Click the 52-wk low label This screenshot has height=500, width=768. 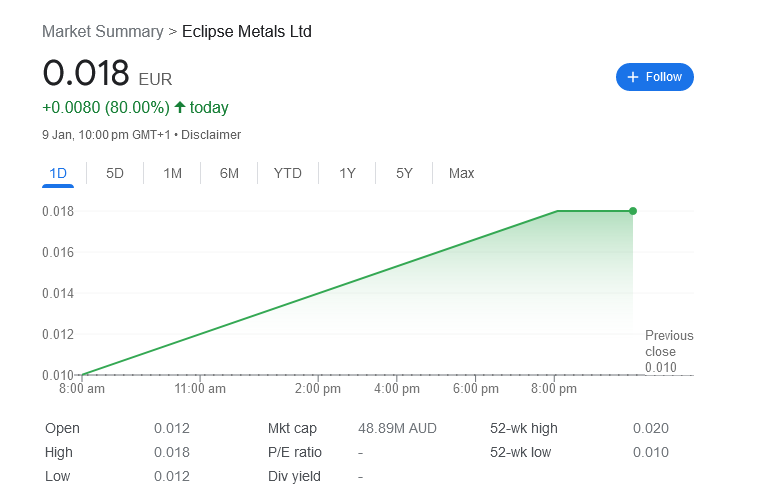pyautogui.click(x=521, y=452)
